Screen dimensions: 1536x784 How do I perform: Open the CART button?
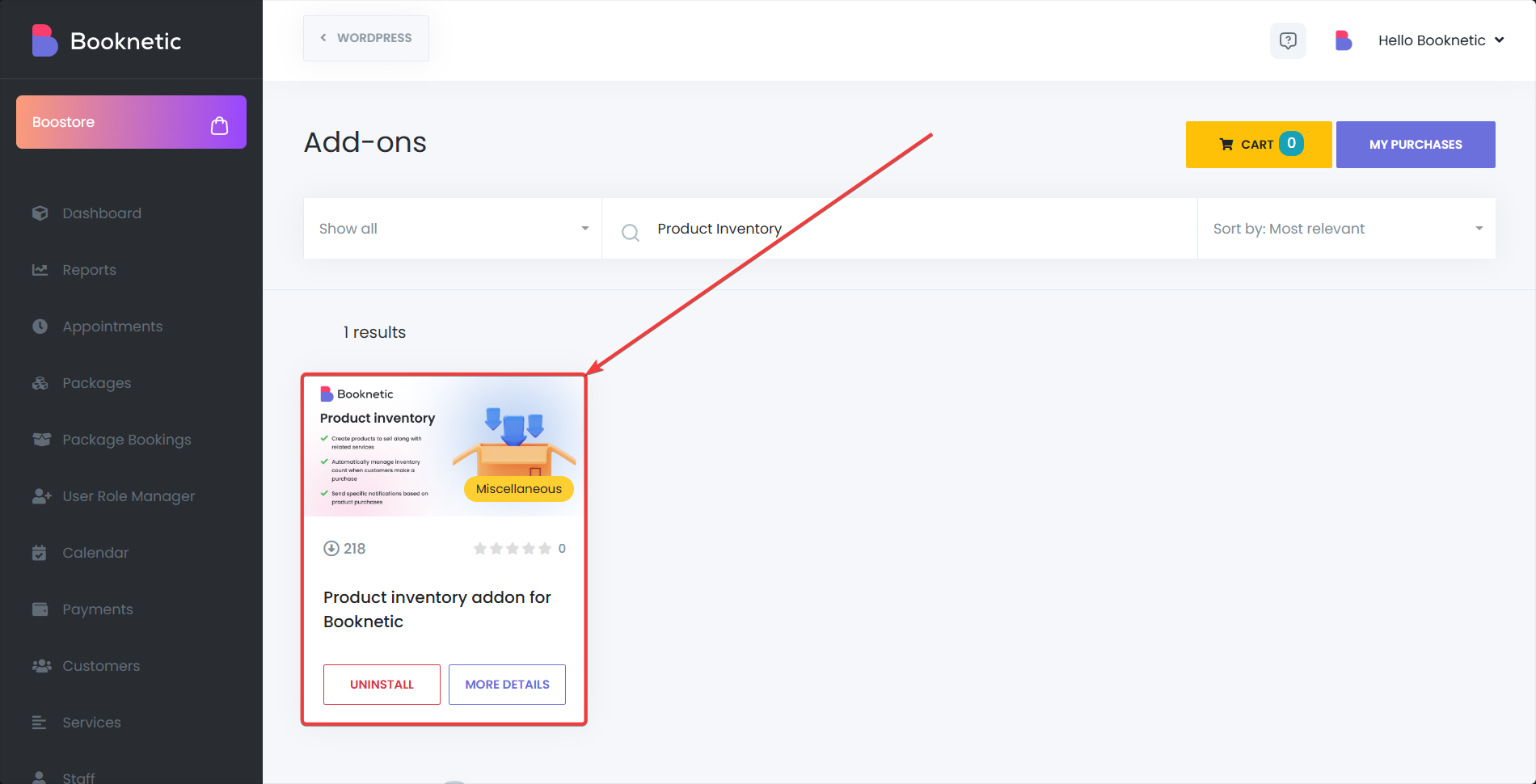point(1259,145)
